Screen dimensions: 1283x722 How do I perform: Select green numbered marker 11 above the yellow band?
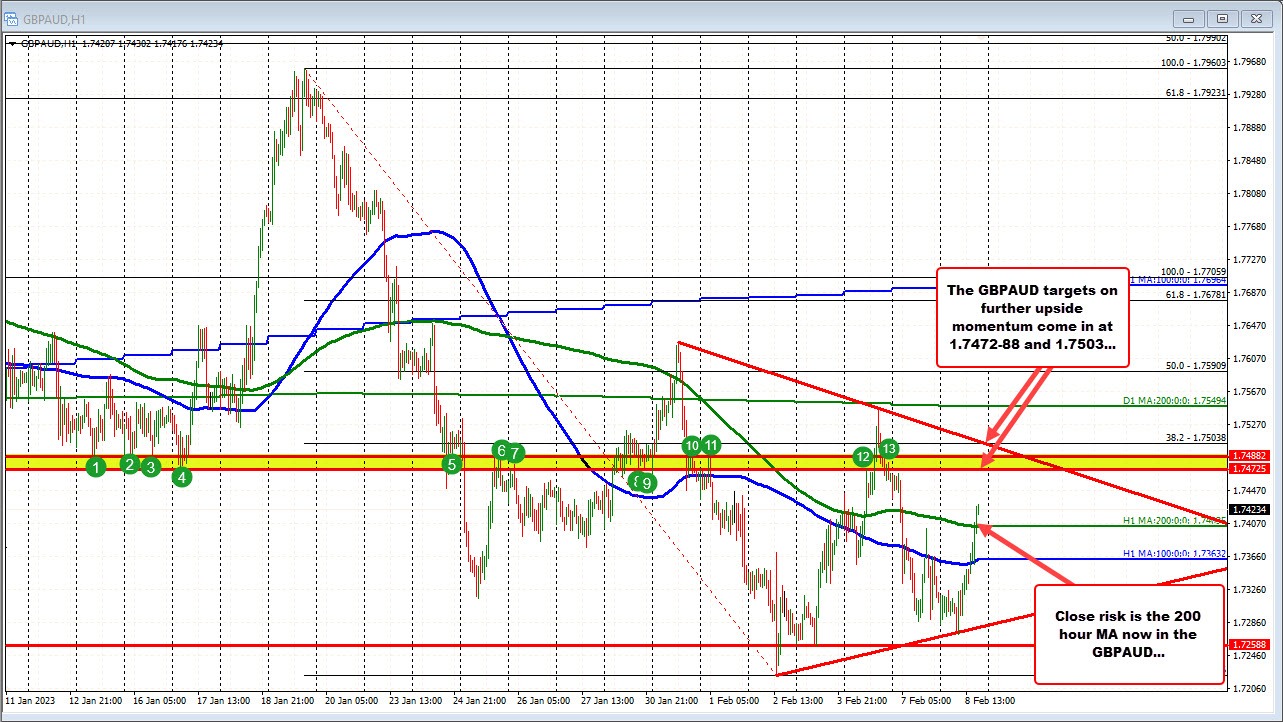point(711,446)
